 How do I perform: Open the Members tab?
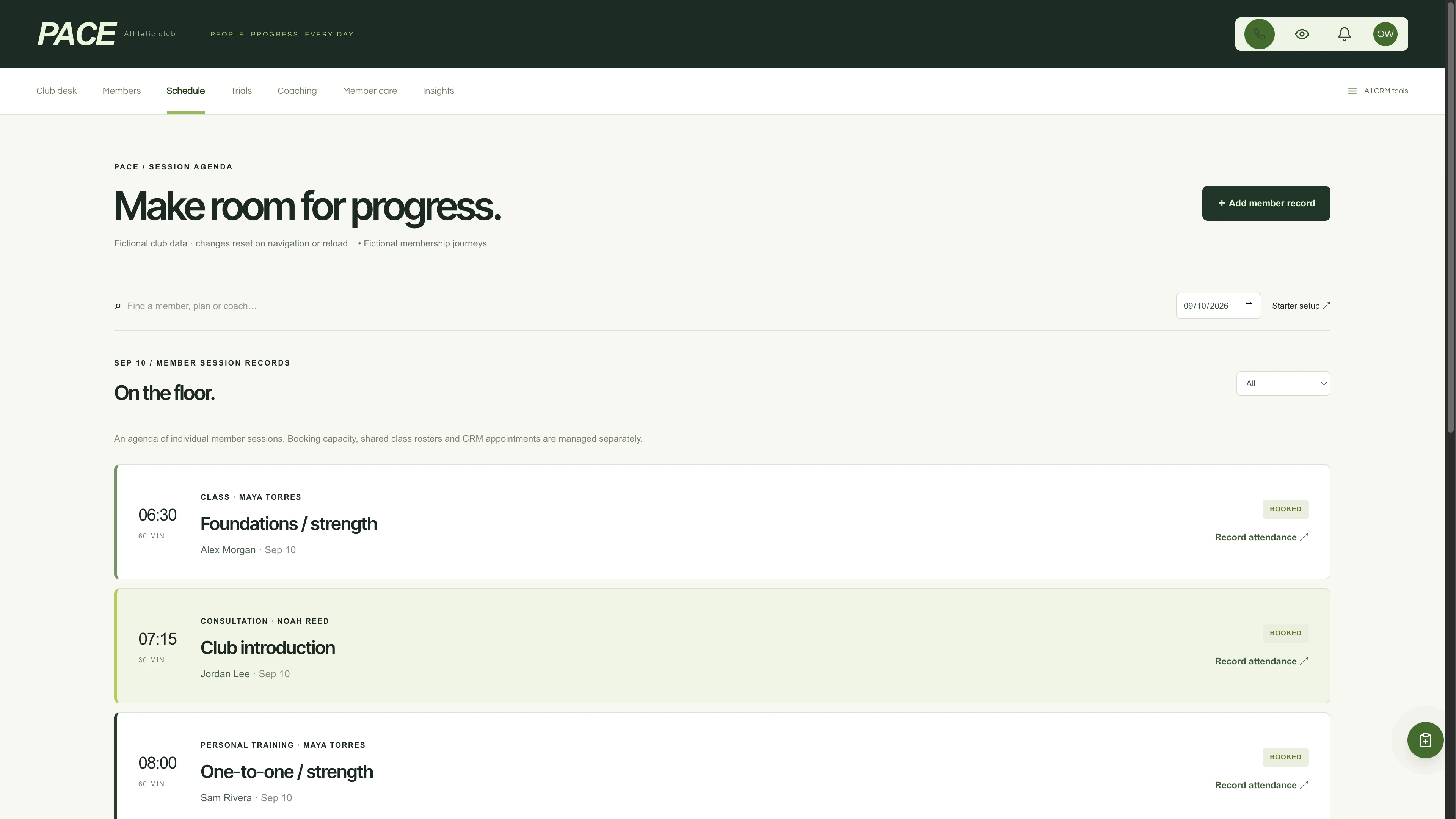point(121,91)
